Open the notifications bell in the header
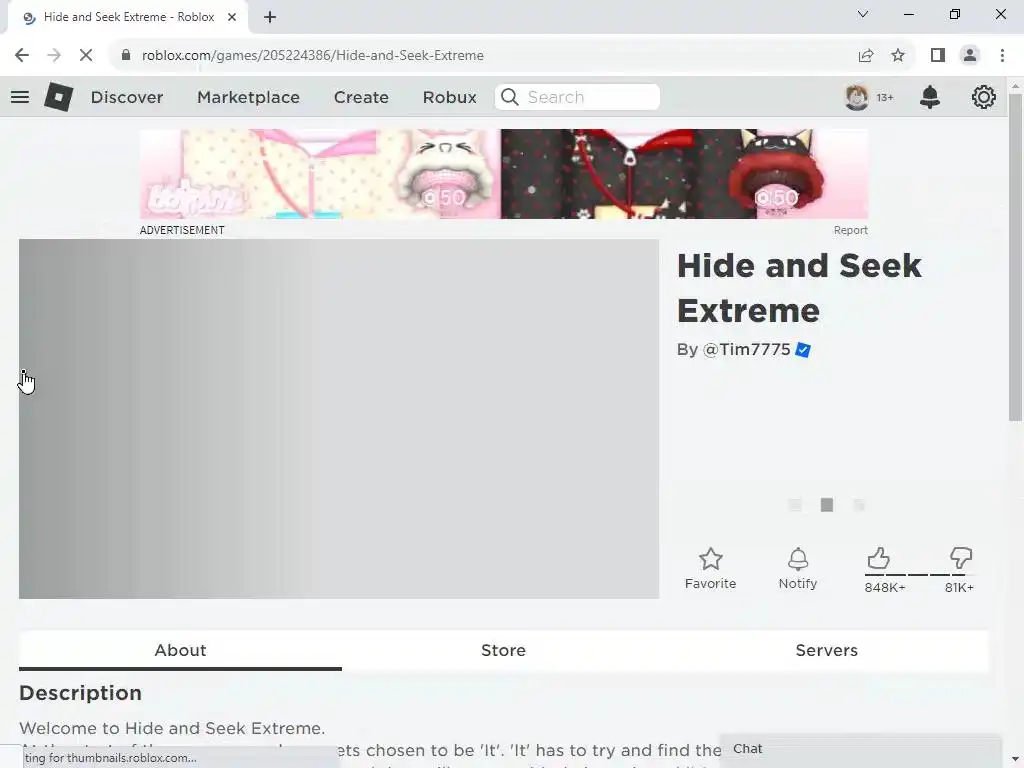 [929, 97]
